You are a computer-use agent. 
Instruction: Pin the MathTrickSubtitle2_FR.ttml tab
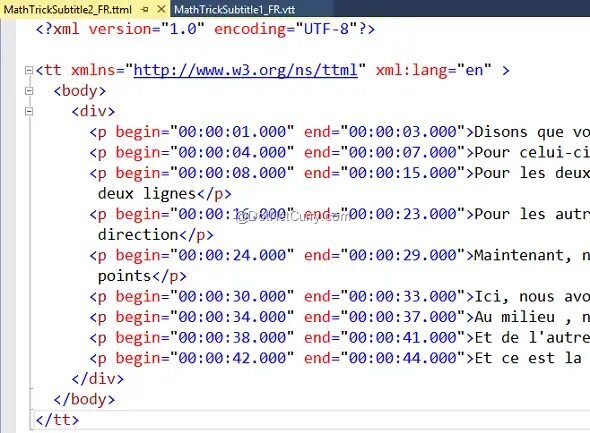[145, 9]
